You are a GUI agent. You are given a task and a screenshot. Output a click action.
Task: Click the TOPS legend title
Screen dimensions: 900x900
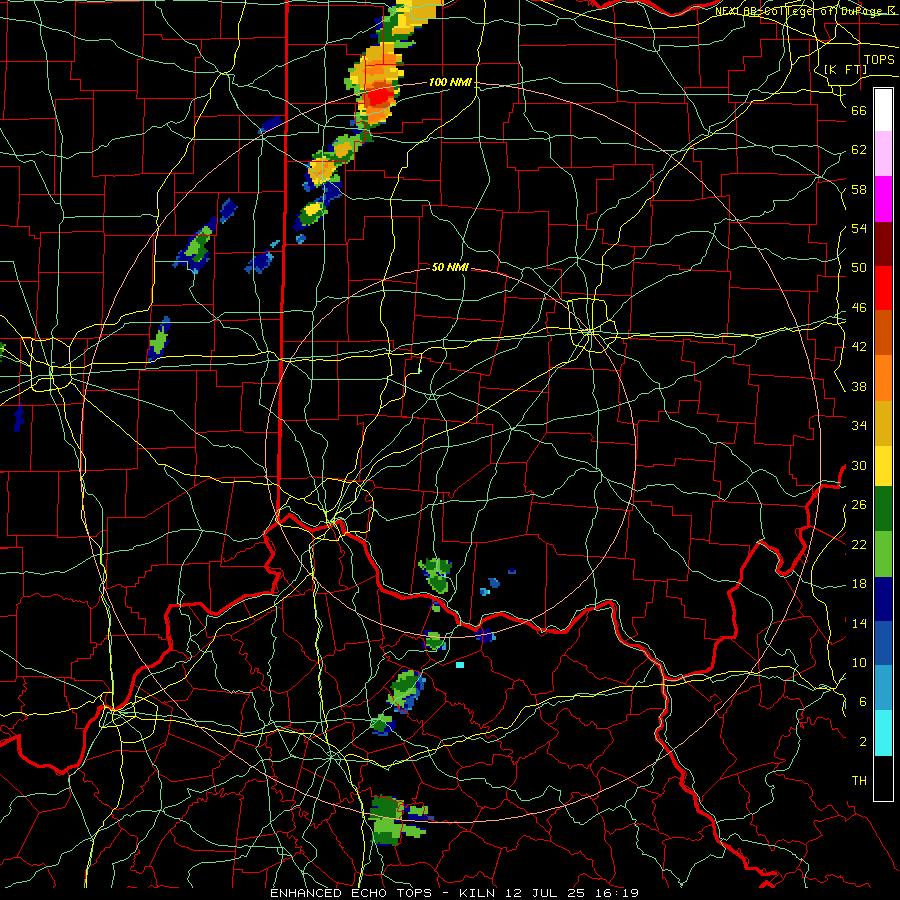tap(879, 59)
